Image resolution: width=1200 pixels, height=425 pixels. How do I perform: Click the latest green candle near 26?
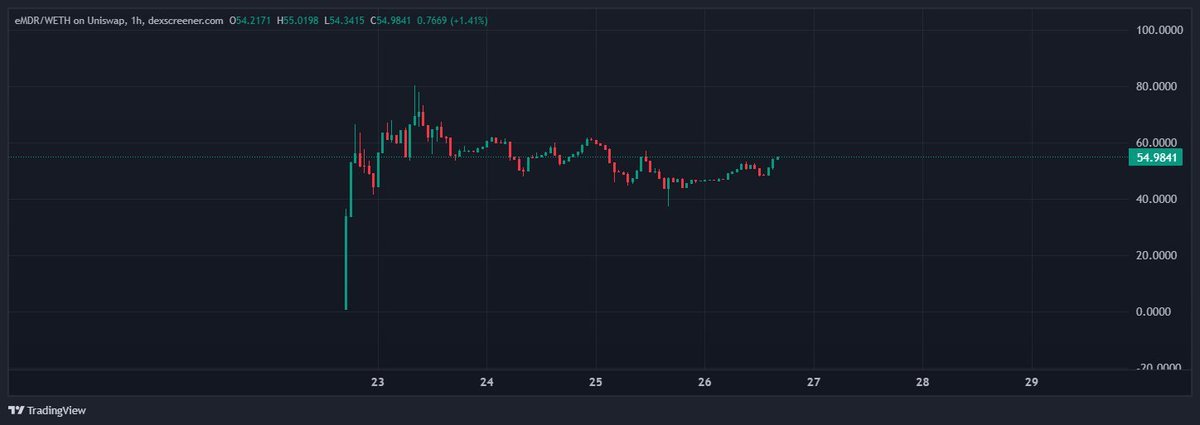click(777, 157)
